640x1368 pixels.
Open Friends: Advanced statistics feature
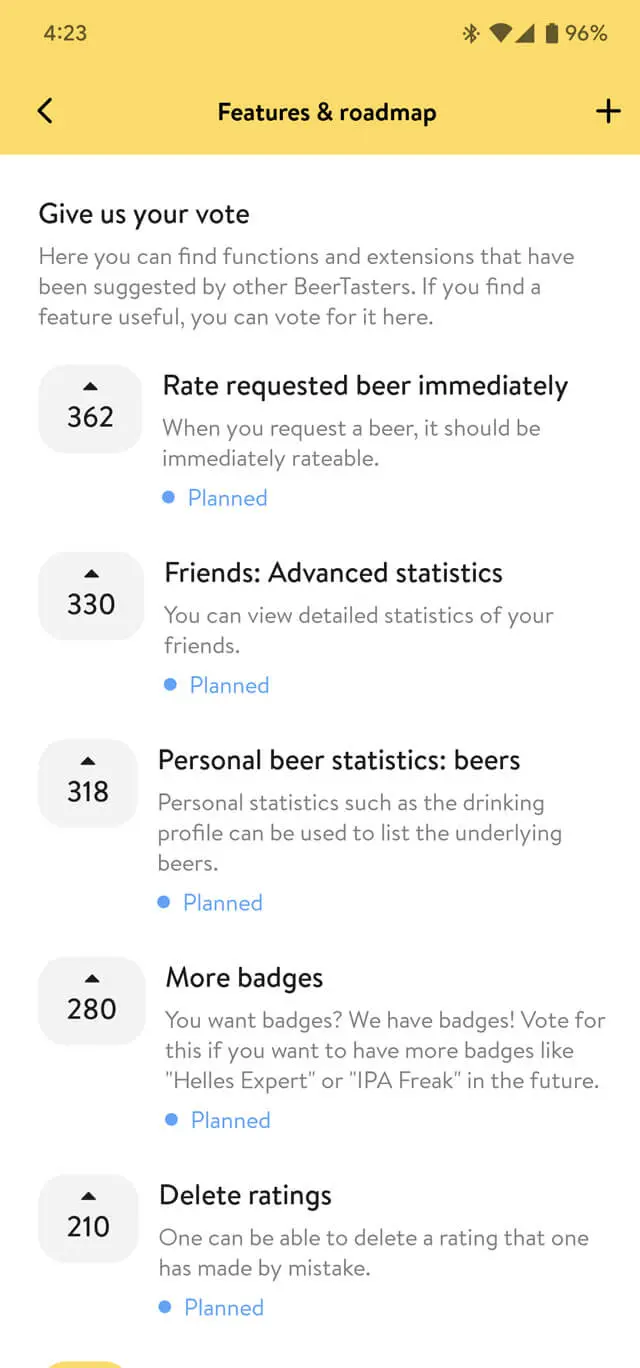click(x=334, y=573)
